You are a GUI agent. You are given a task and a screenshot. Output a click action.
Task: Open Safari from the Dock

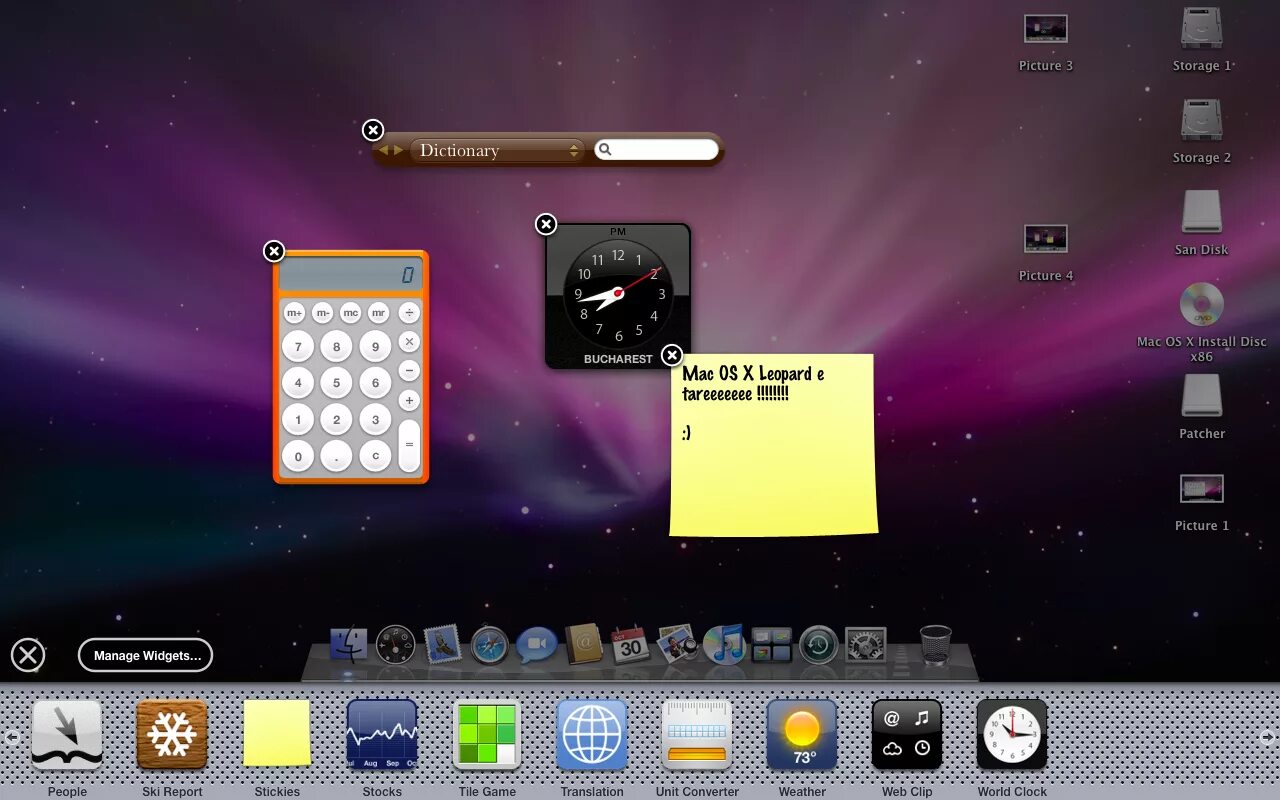(x=487, y=645)
